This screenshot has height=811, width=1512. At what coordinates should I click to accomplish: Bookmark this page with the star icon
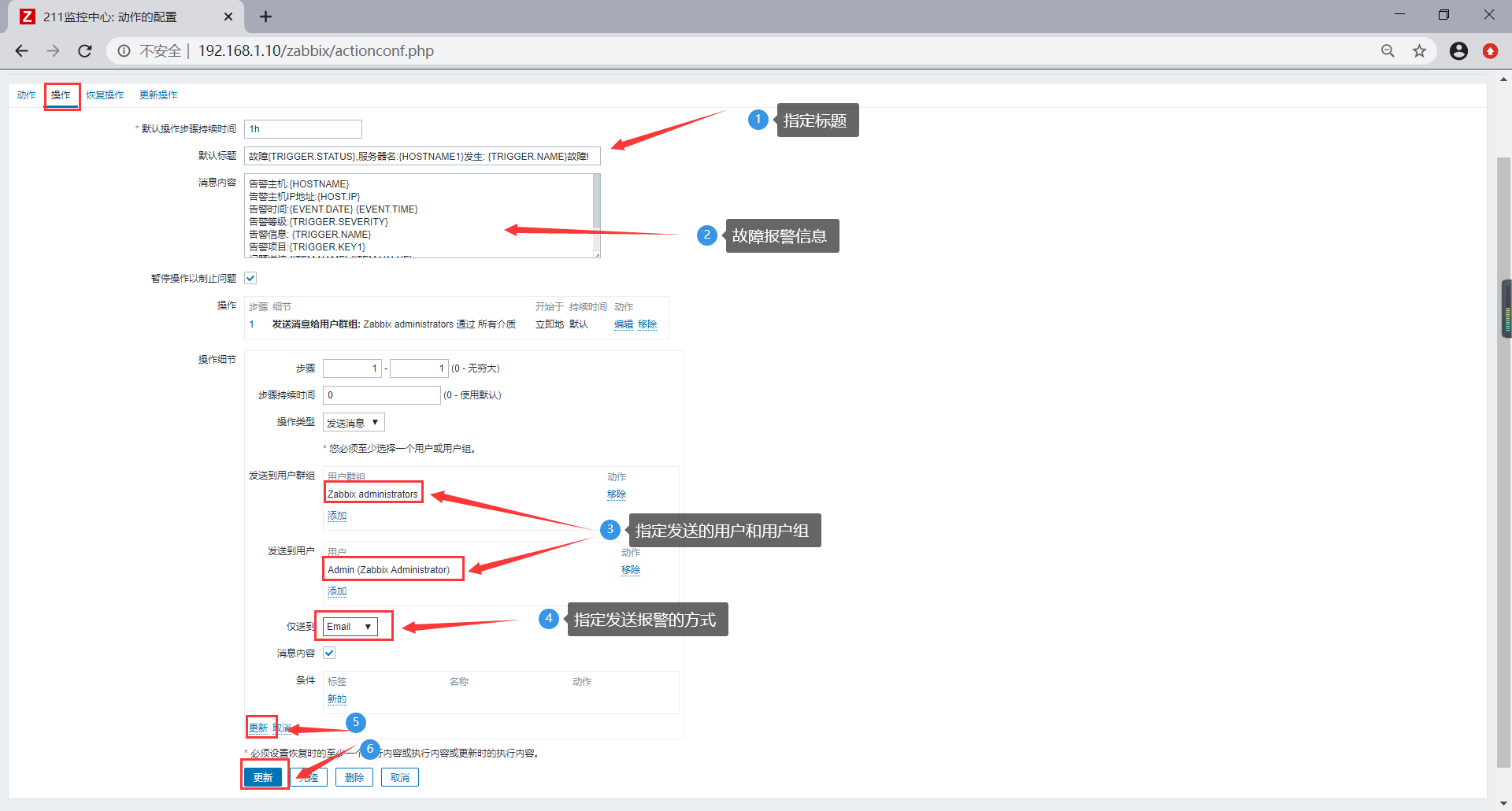point(1419,51)
